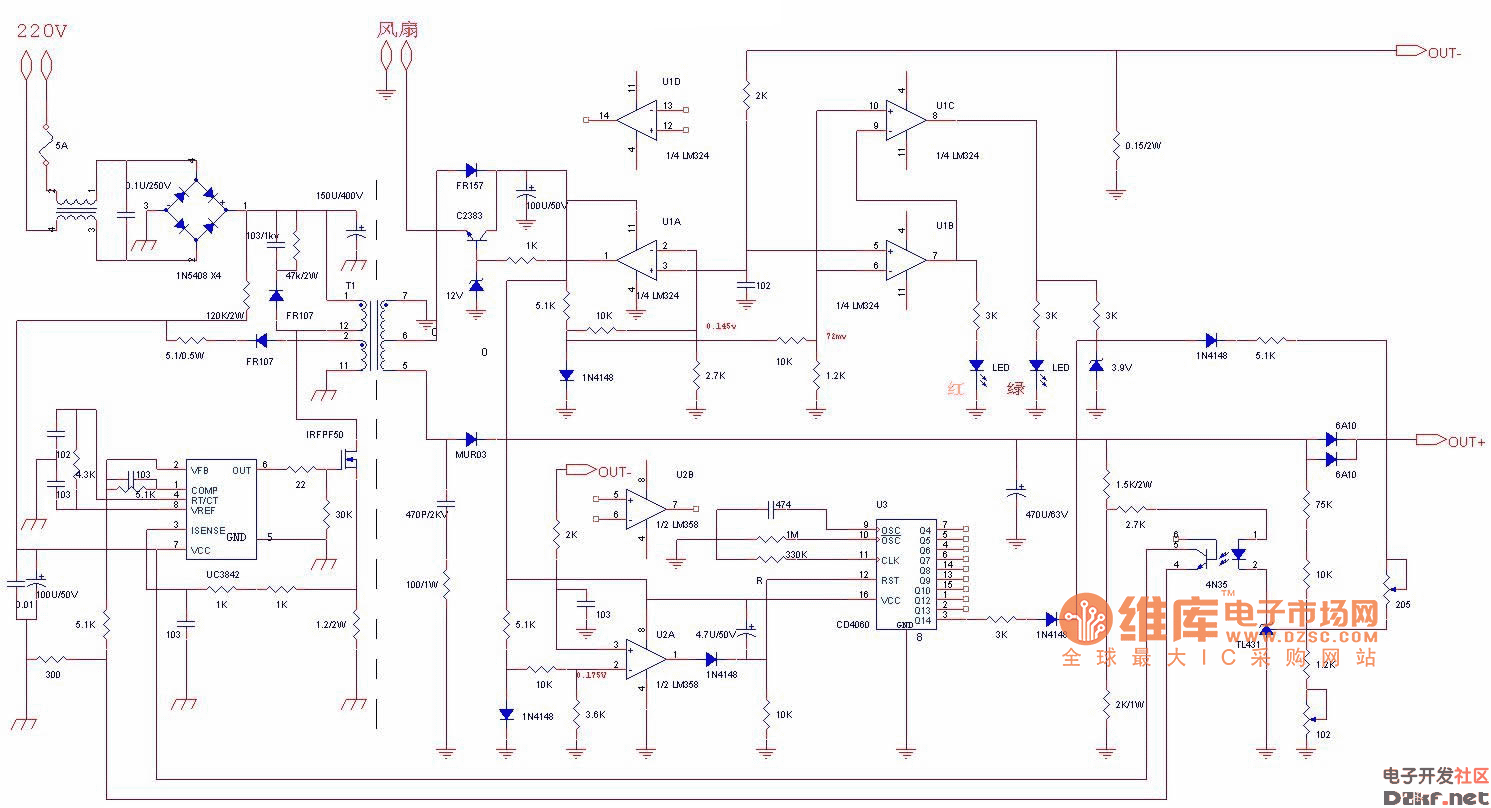Click the 1M resistor label
The height and width of the screenshot is (808, 1491).
tap(792, 534)
